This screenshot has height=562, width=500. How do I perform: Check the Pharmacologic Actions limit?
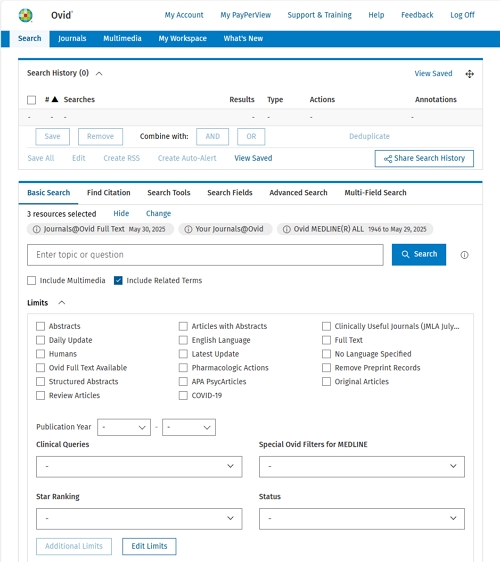(183, 368)
